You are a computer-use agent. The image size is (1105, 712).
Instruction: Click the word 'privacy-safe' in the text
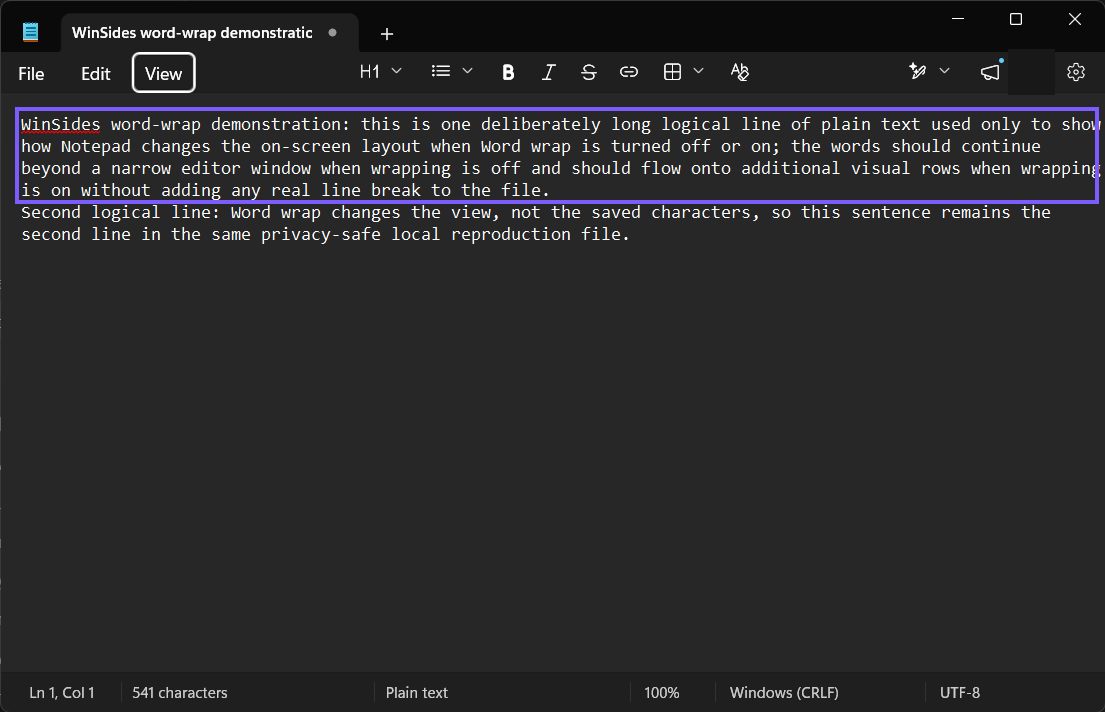(x=321, y=234)
